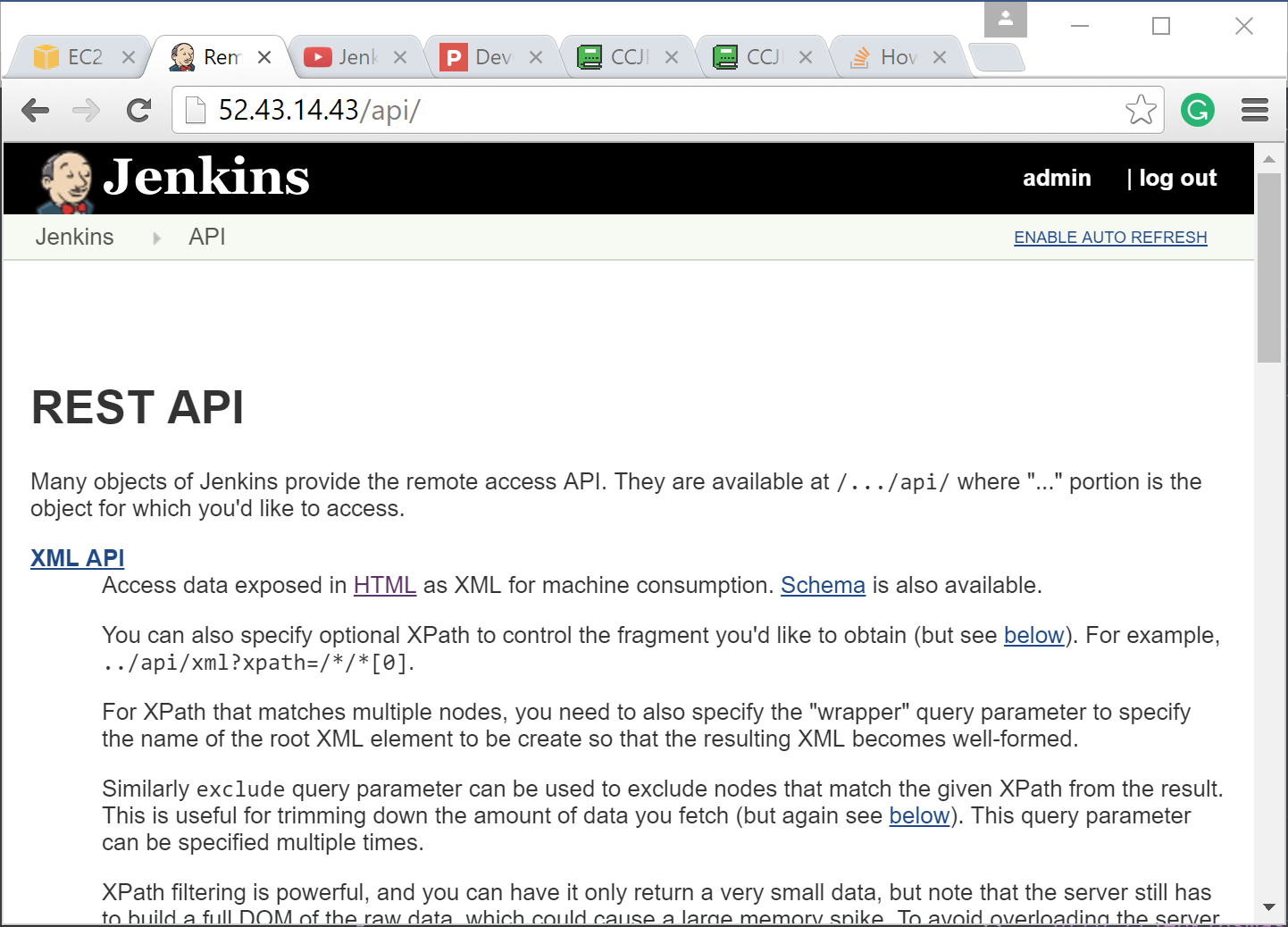
Task: Click the Schema hyperlink
Action: click(x=823, y=585)
